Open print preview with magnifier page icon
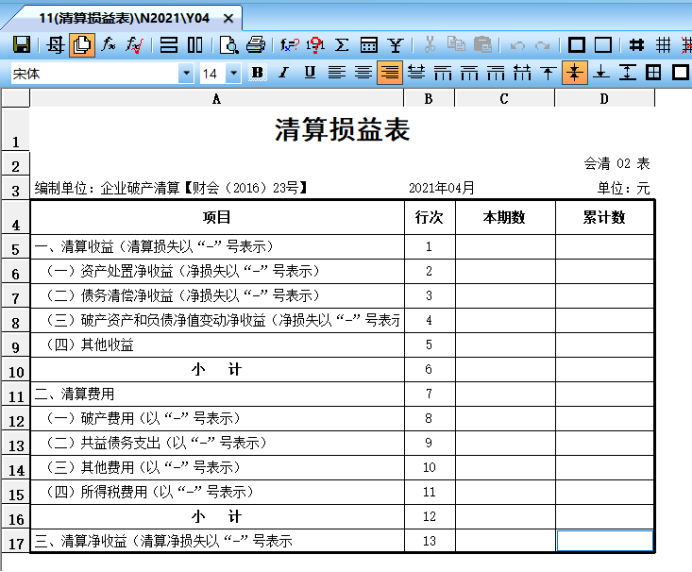 [229, 45]
